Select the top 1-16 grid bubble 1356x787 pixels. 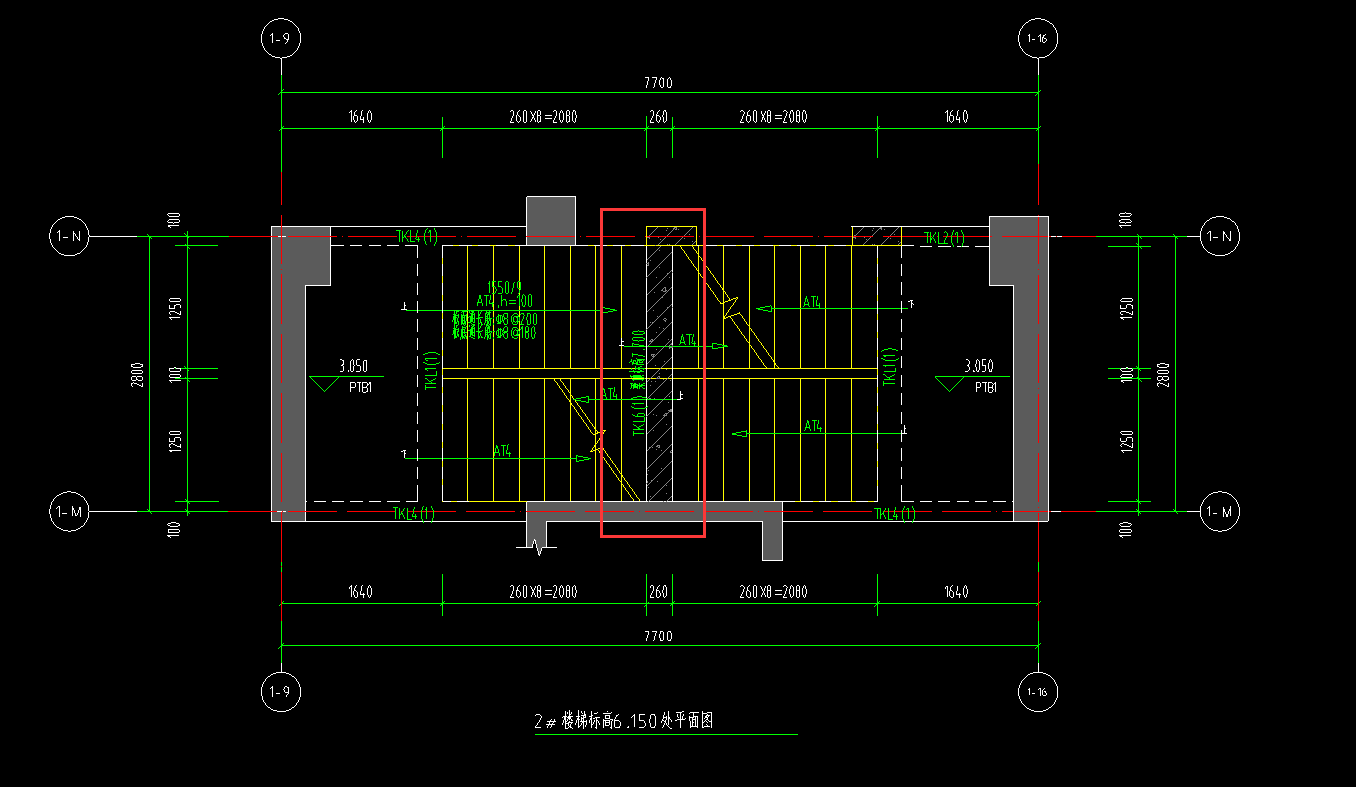point(1037,39)
